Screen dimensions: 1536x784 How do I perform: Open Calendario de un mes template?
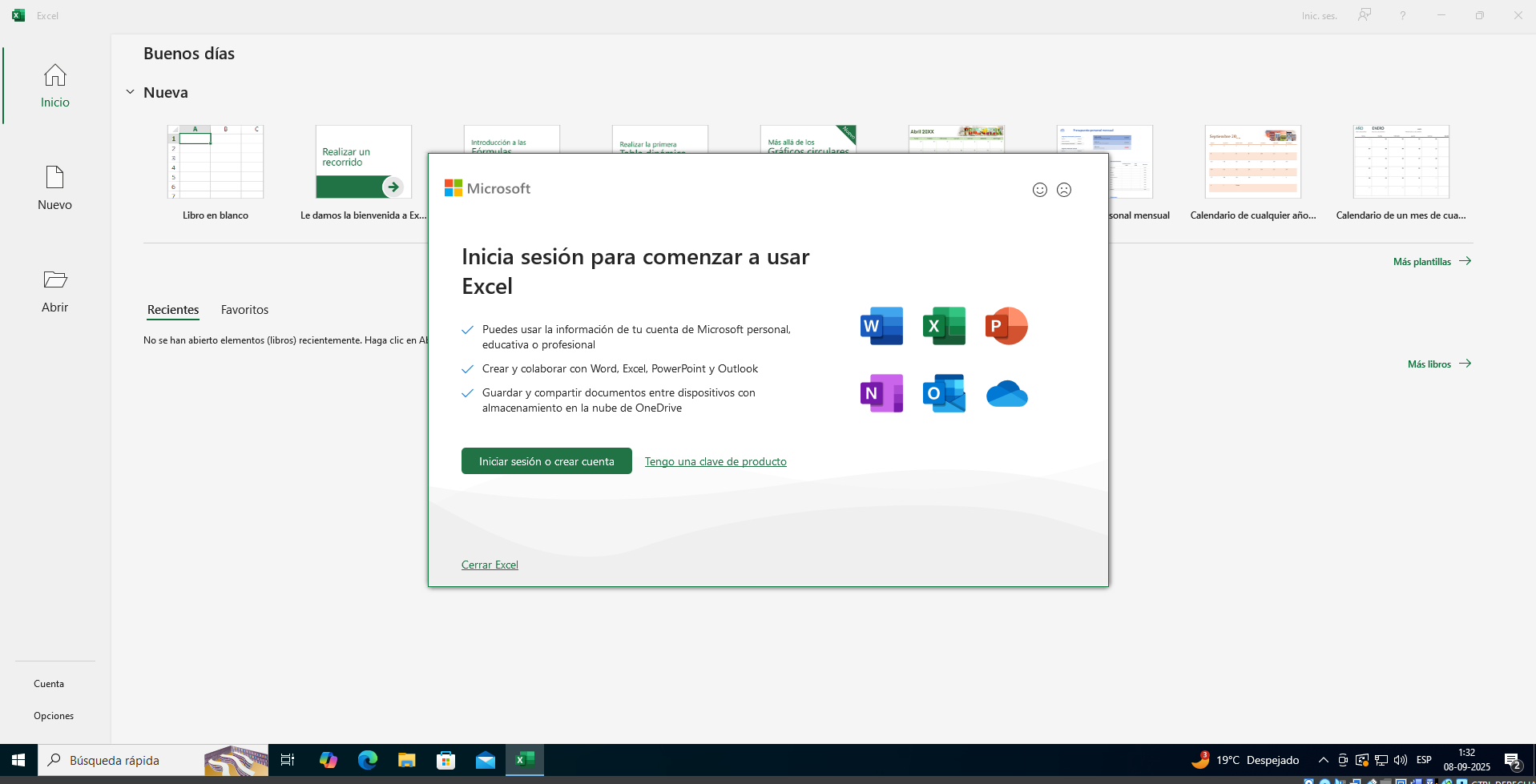tap(1401, 172)
